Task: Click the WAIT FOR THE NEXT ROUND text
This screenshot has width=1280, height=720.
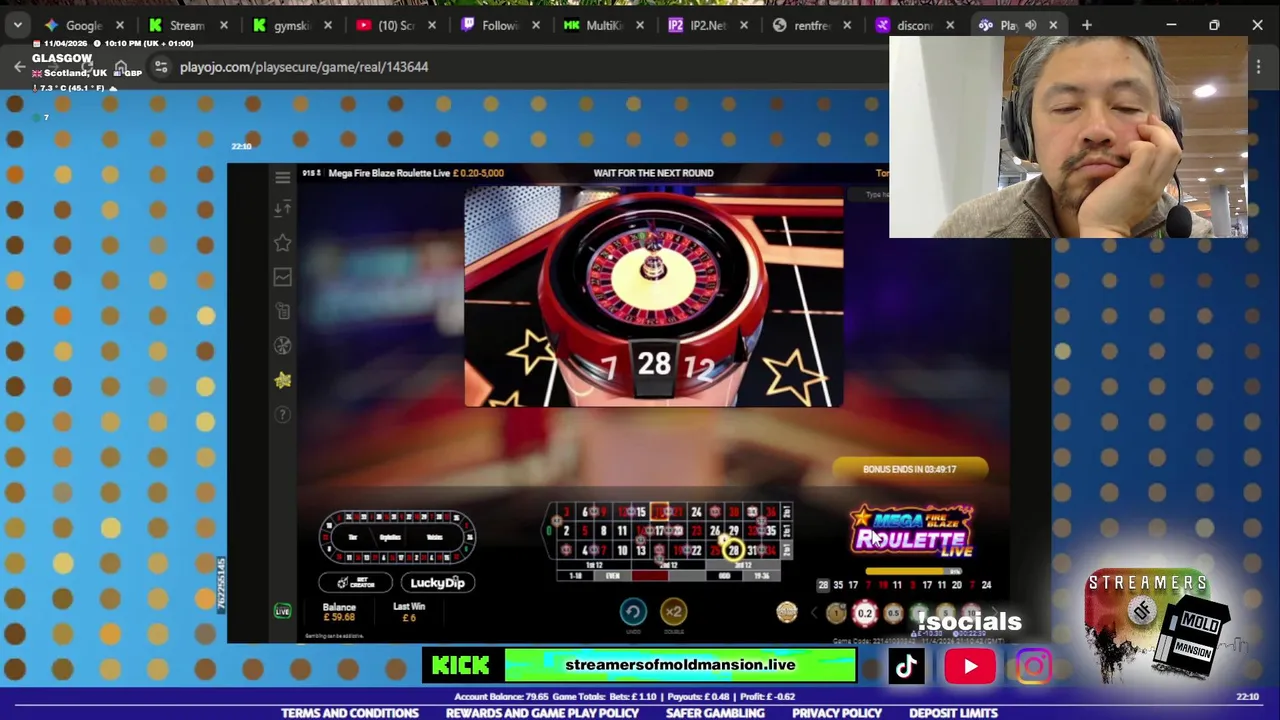Action: (653, 173)
